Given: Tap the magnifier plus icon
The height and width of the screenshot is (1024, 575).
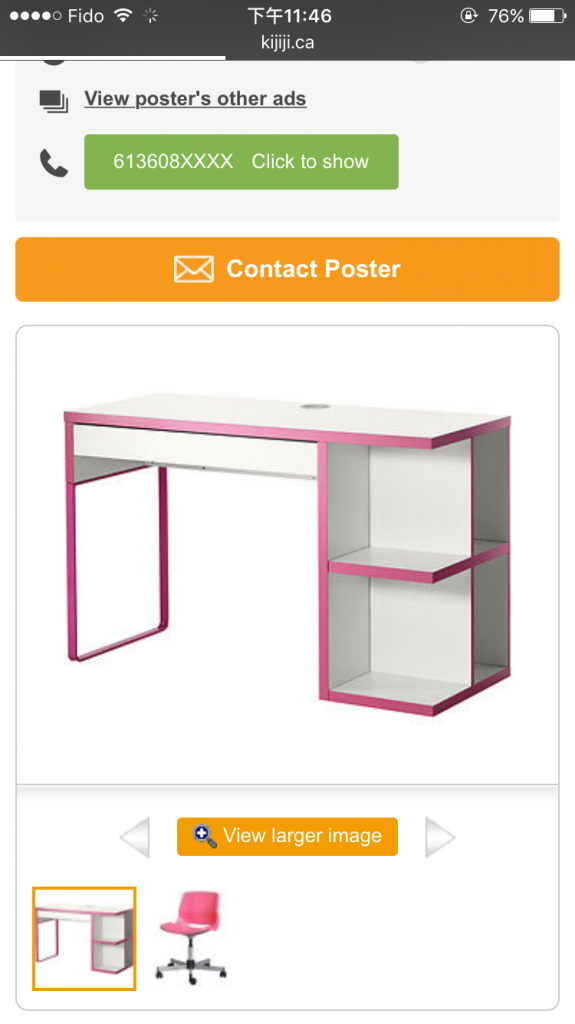Looking at the screenshot, I should coord(205,837).
